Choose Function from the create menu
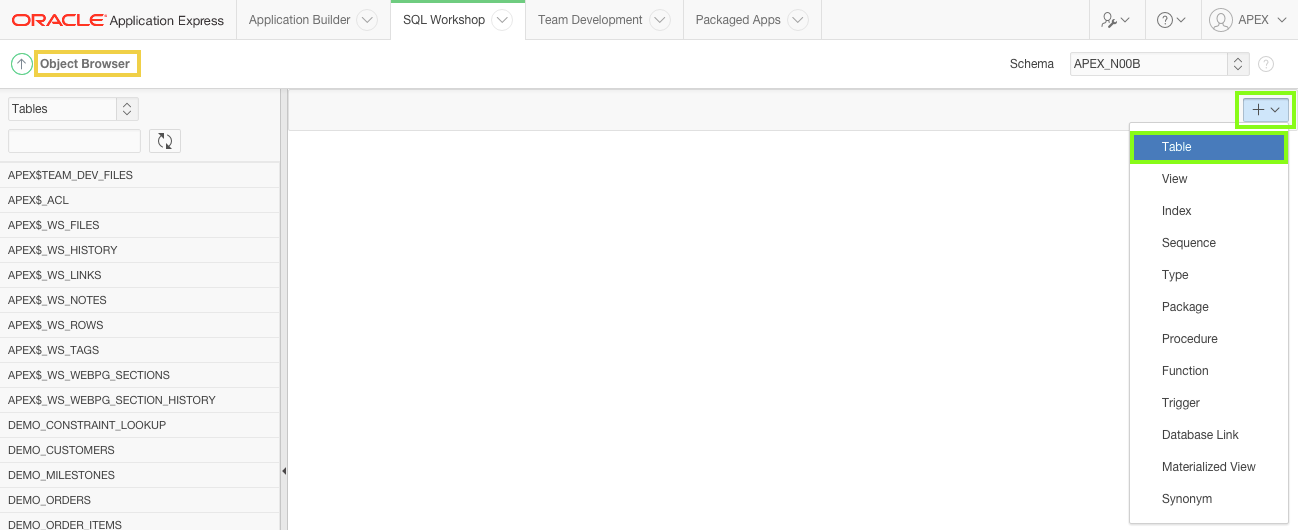The image size is (1298, 530). point(1208,371)
